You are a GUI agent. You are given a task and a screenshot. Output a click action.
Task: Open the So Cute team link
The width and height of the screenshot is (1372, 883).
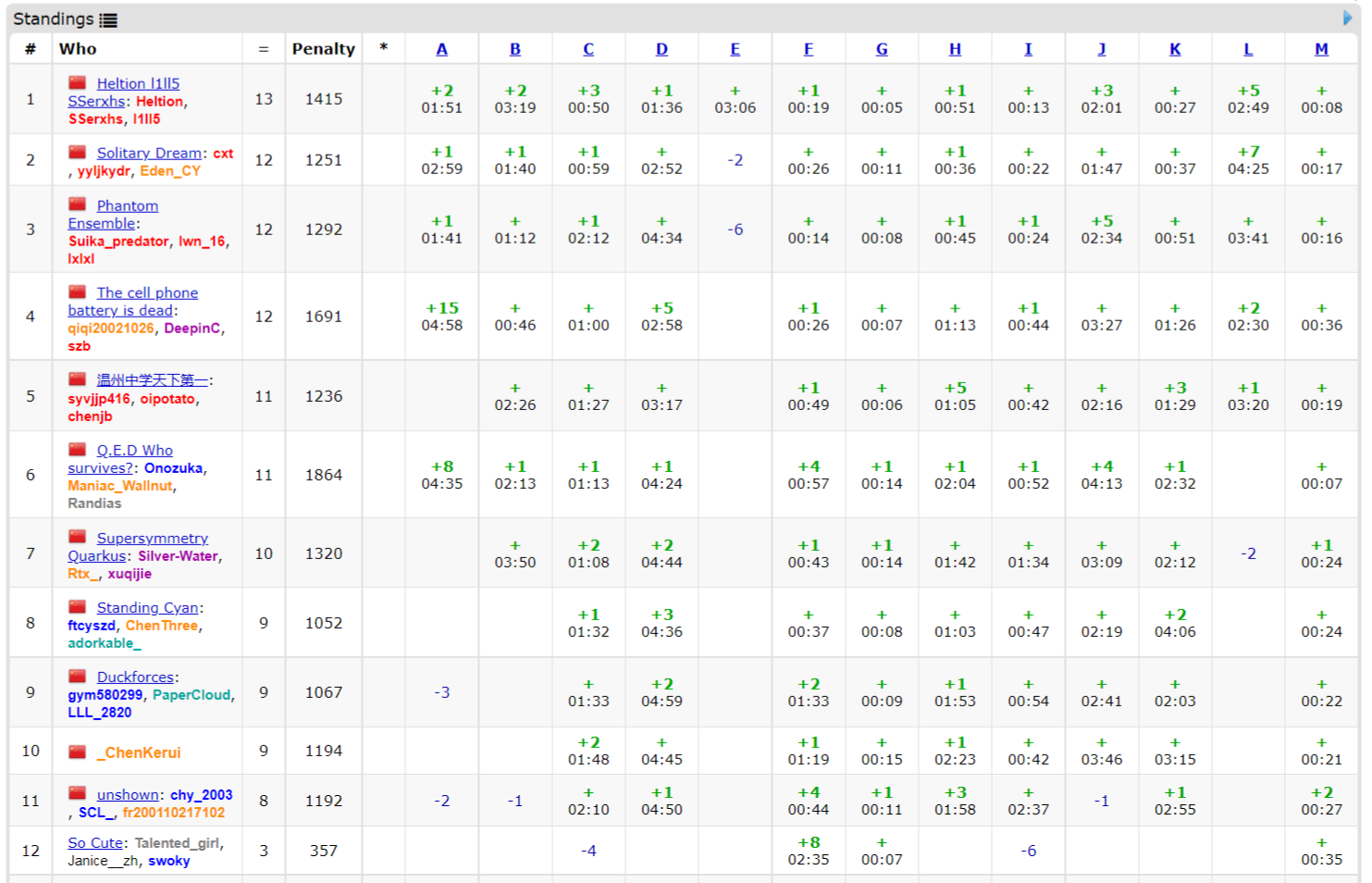pyautogui.click(x=95, y=842)
